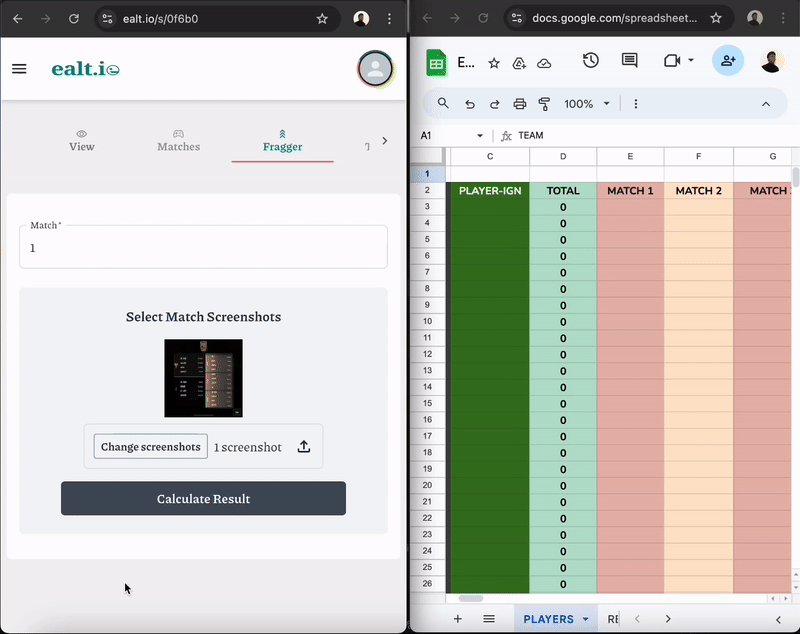This screenshot has height=634, width=800.
Task: Open browser menu in ealt.io window
Action: tap(389, 19)
